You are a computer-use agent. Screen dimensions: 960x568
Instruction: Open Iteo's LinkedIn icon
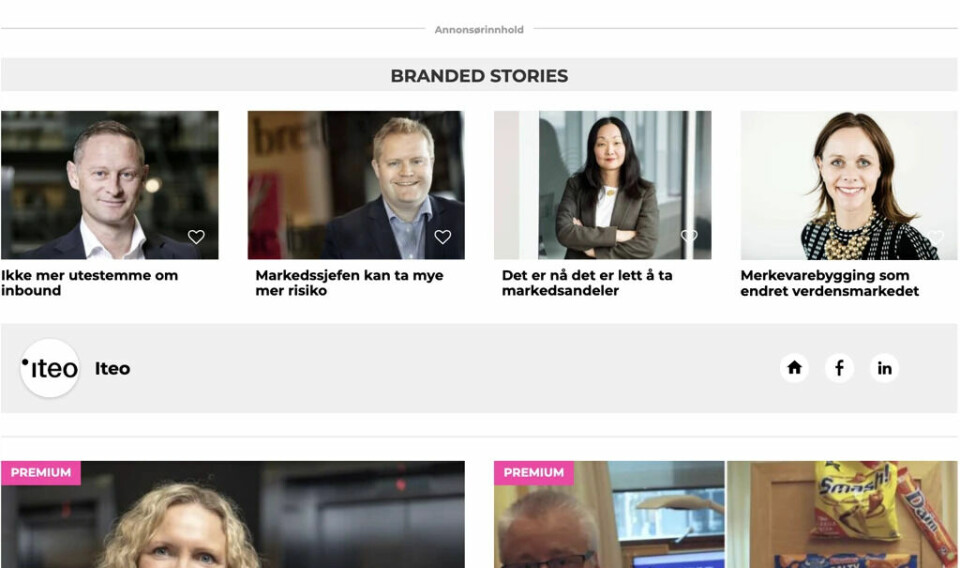click(884, 368)
